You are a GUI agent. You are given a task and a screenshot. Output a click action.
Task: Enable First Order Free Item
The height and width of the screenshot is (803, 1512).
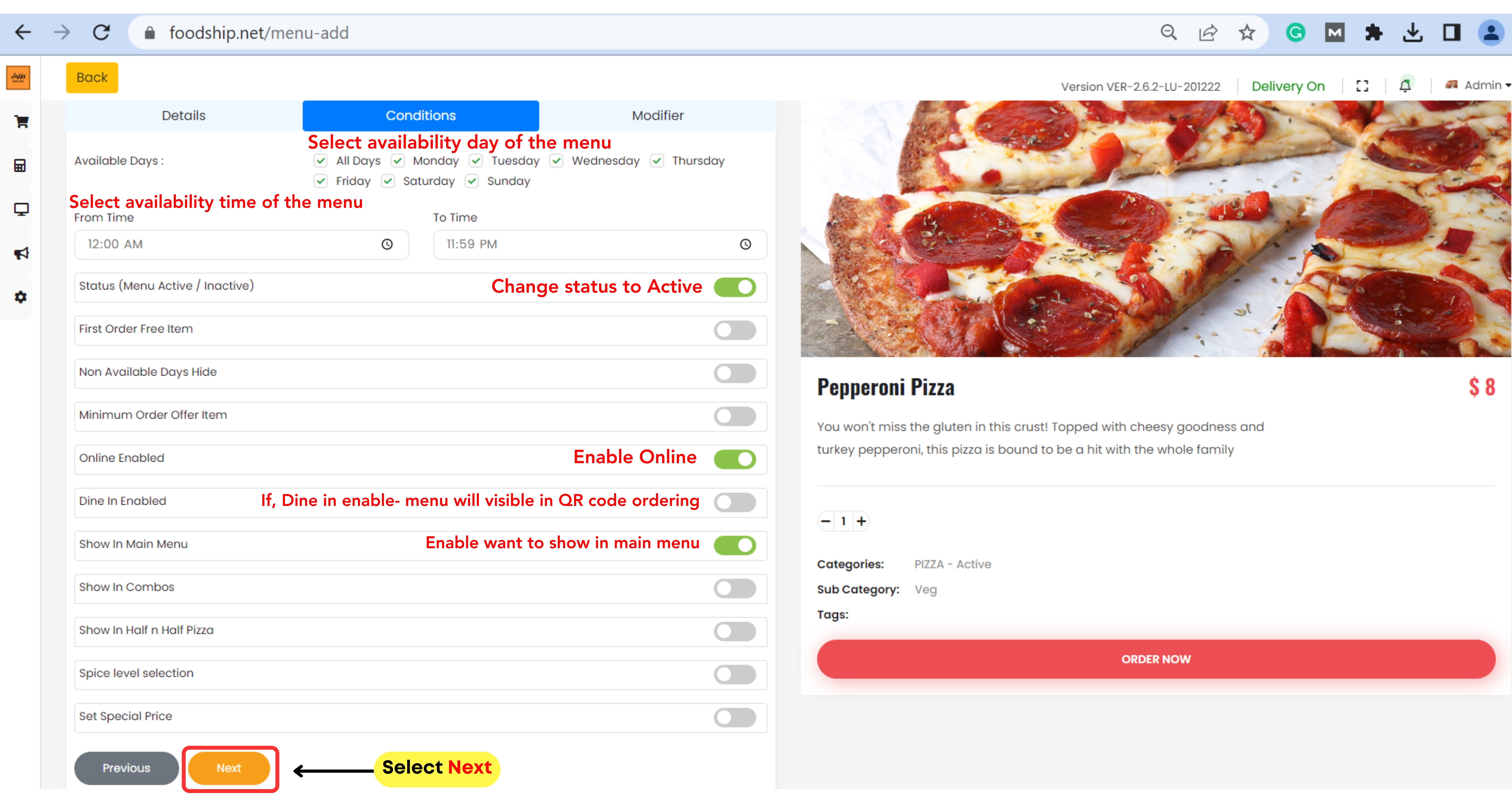pyautogui.click(x=735, y=330)
